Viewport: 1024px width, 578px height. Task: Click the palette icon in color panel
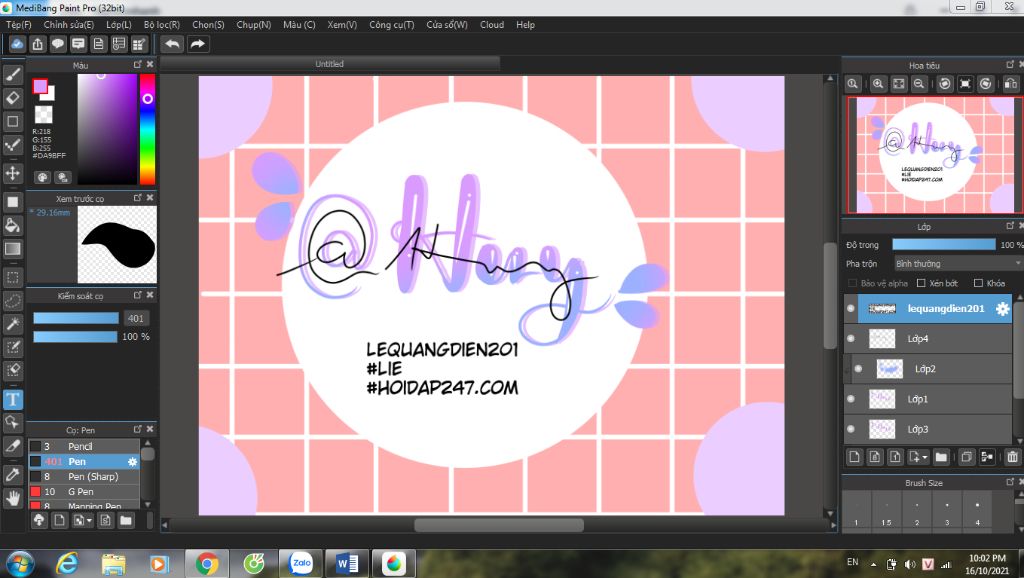point(42,177)
